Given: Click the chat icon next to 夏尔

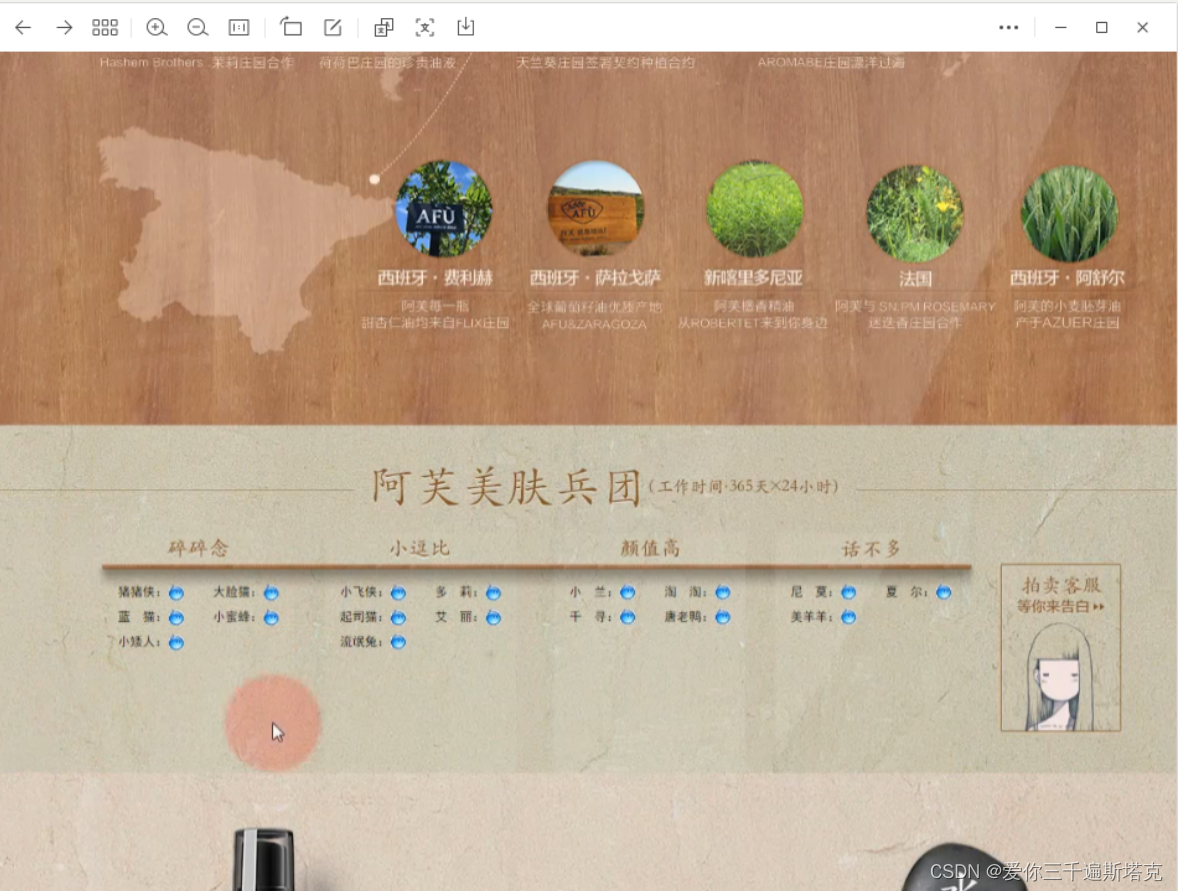Looking at the screenshot, I should (944, 593).
